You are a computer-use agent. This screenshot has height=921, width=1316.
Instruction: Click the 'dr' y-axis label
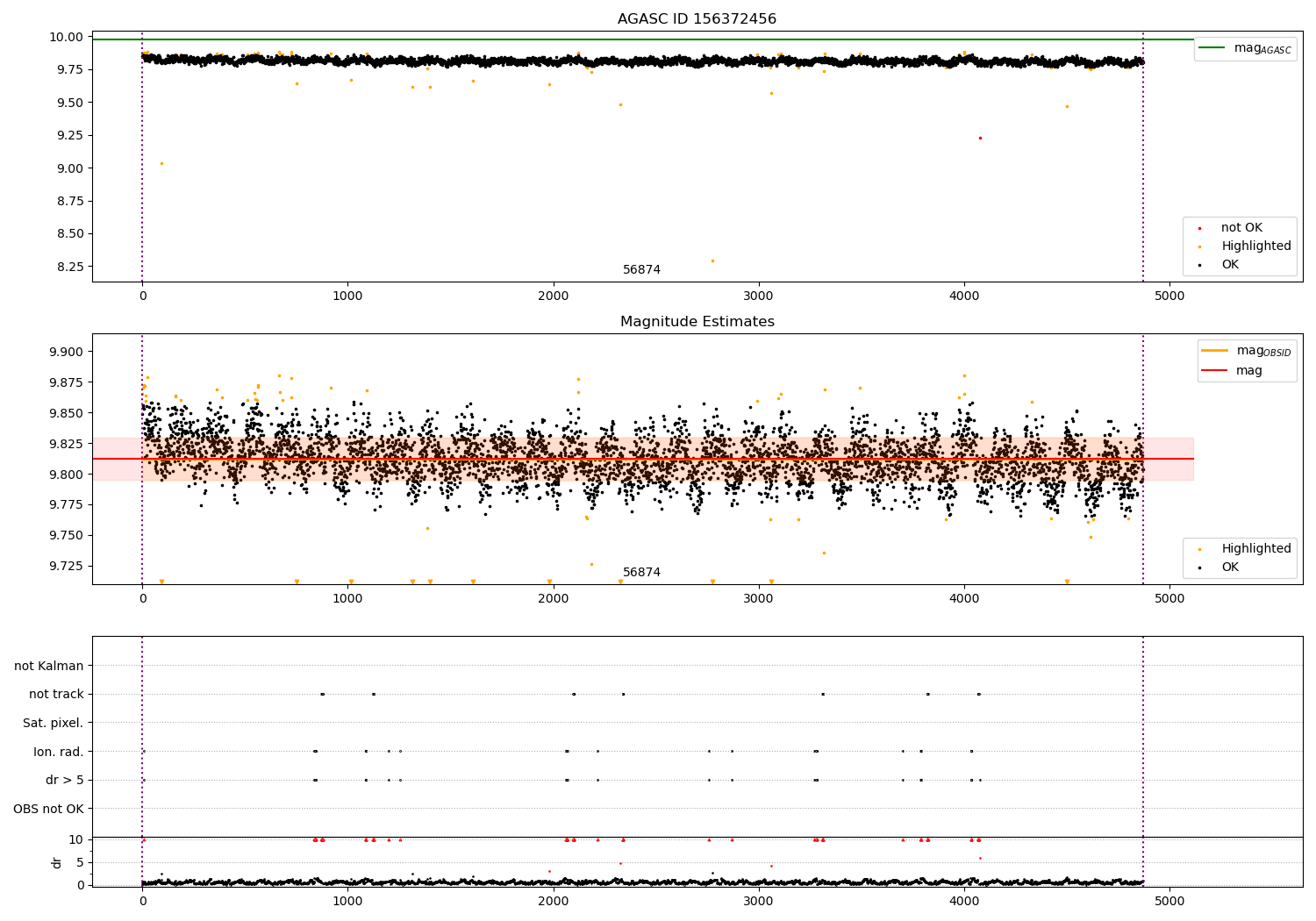coord(57,862)
